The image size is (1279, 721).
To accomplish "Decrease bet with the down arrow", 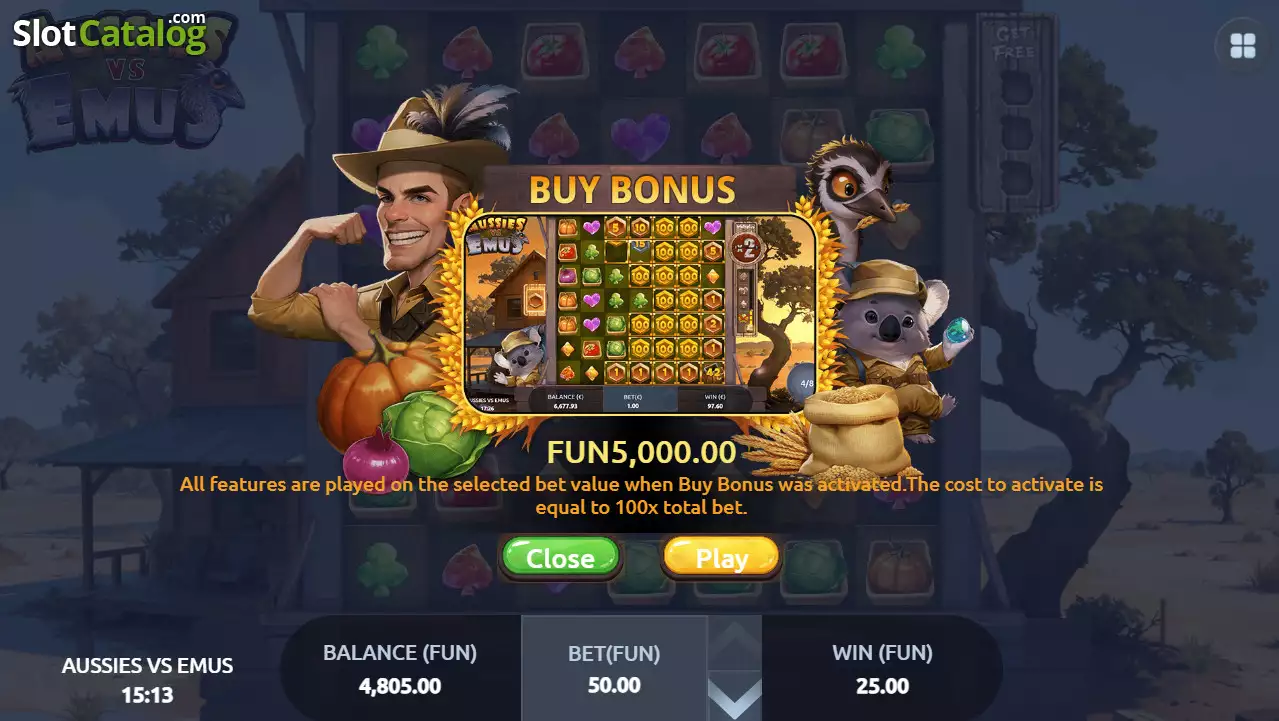I will coord(735,696).
